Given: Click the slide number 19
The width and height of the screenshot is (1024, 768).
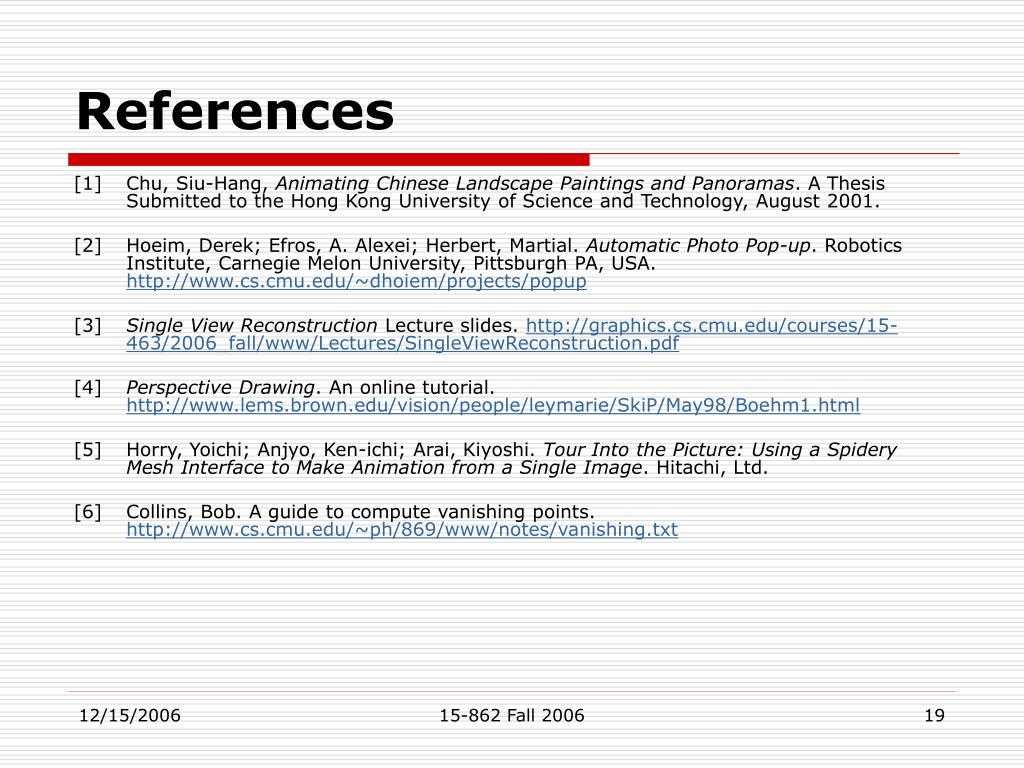Looking at the screenshot, I should pos(934,715).
